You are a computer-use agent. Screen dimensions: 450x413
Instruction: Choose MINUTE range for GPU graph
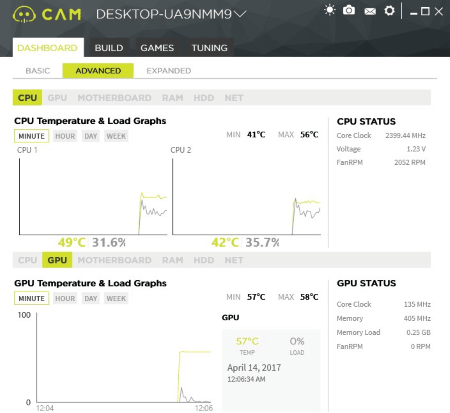[31, 298]
